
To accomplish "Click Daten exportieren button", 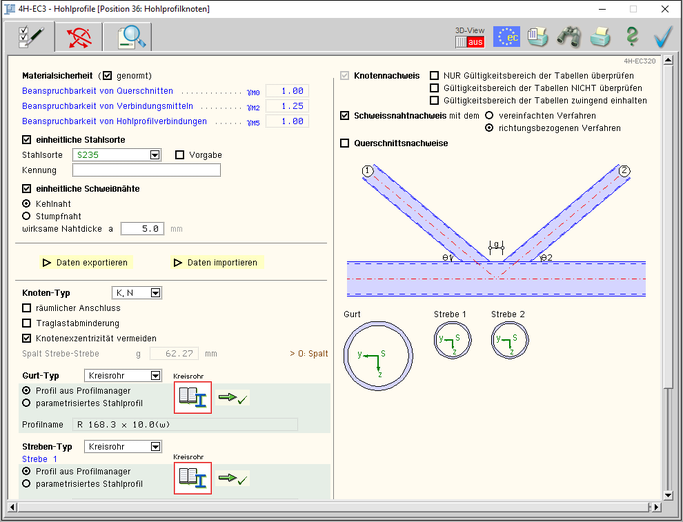I will pos(85,263).
